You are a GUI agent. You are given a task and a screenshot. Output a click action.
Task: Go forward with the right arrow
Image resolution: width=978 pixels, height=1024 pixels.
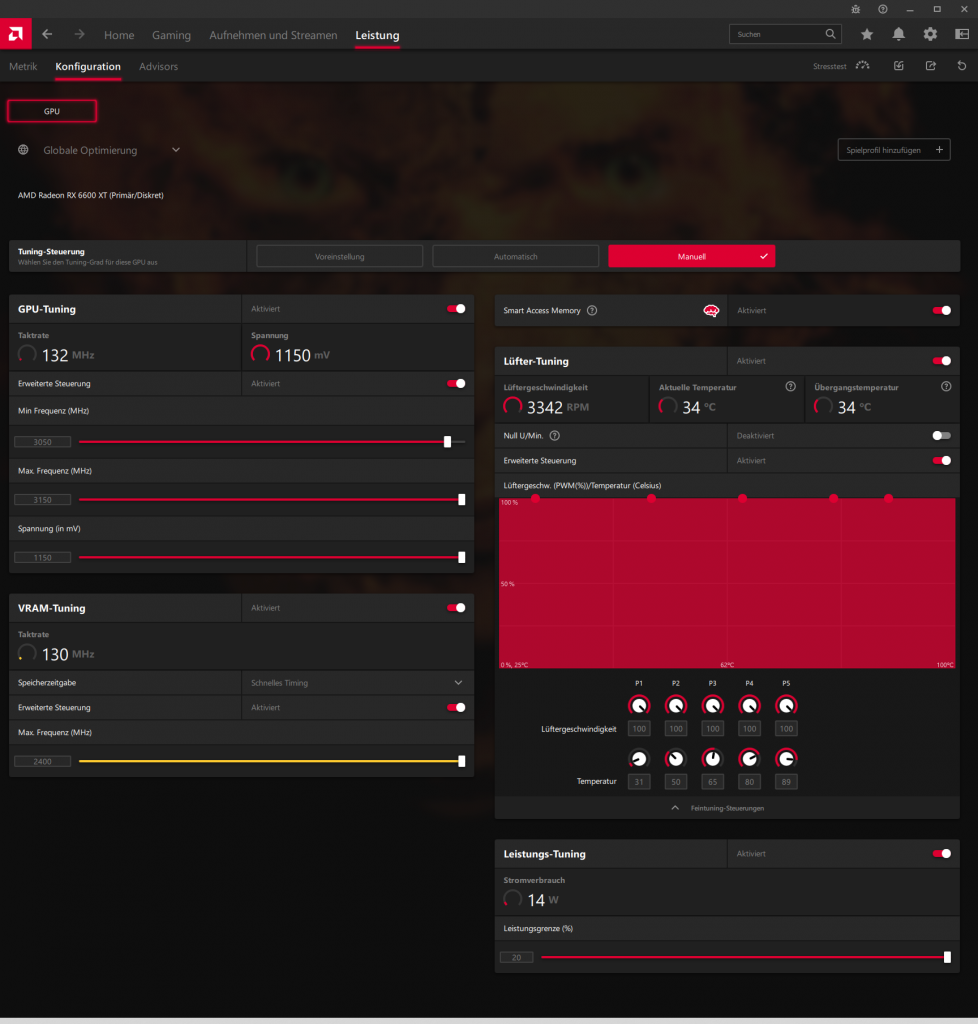[79, 34]
